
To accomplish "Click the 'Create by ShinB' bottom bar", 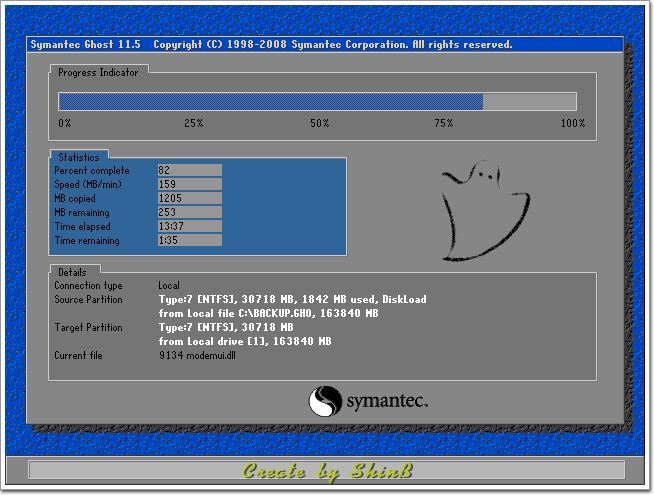I will (327, 471).
